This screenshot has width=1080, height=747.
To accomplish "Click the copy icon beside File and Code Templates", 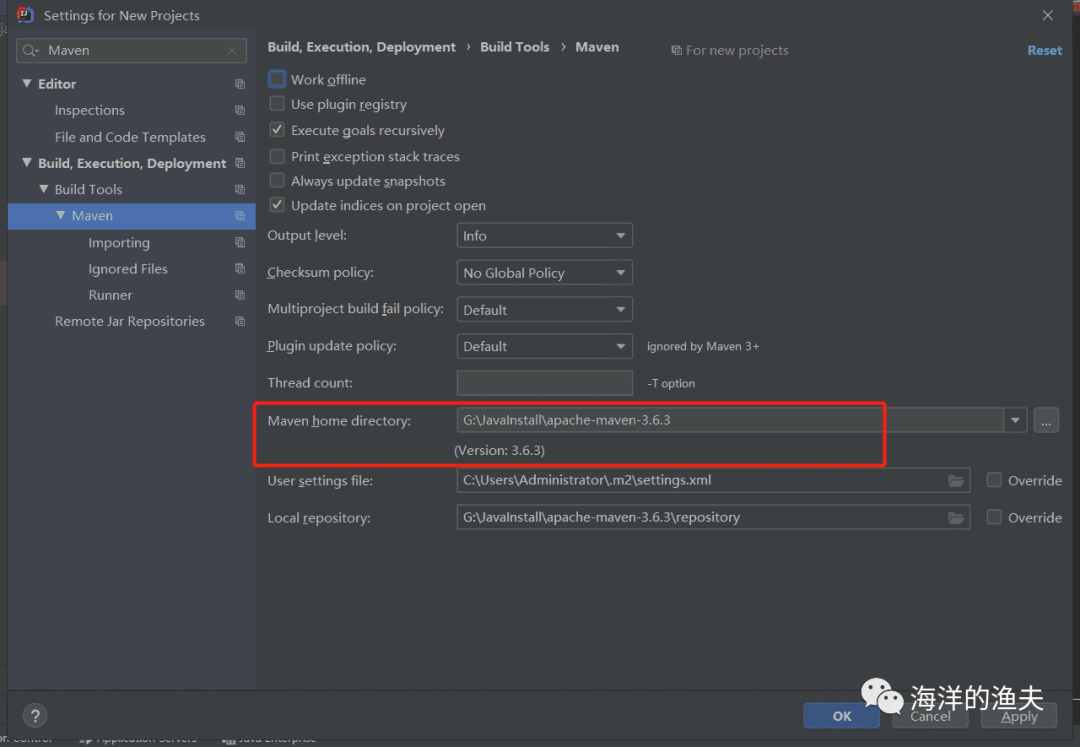I will (240, 137).
